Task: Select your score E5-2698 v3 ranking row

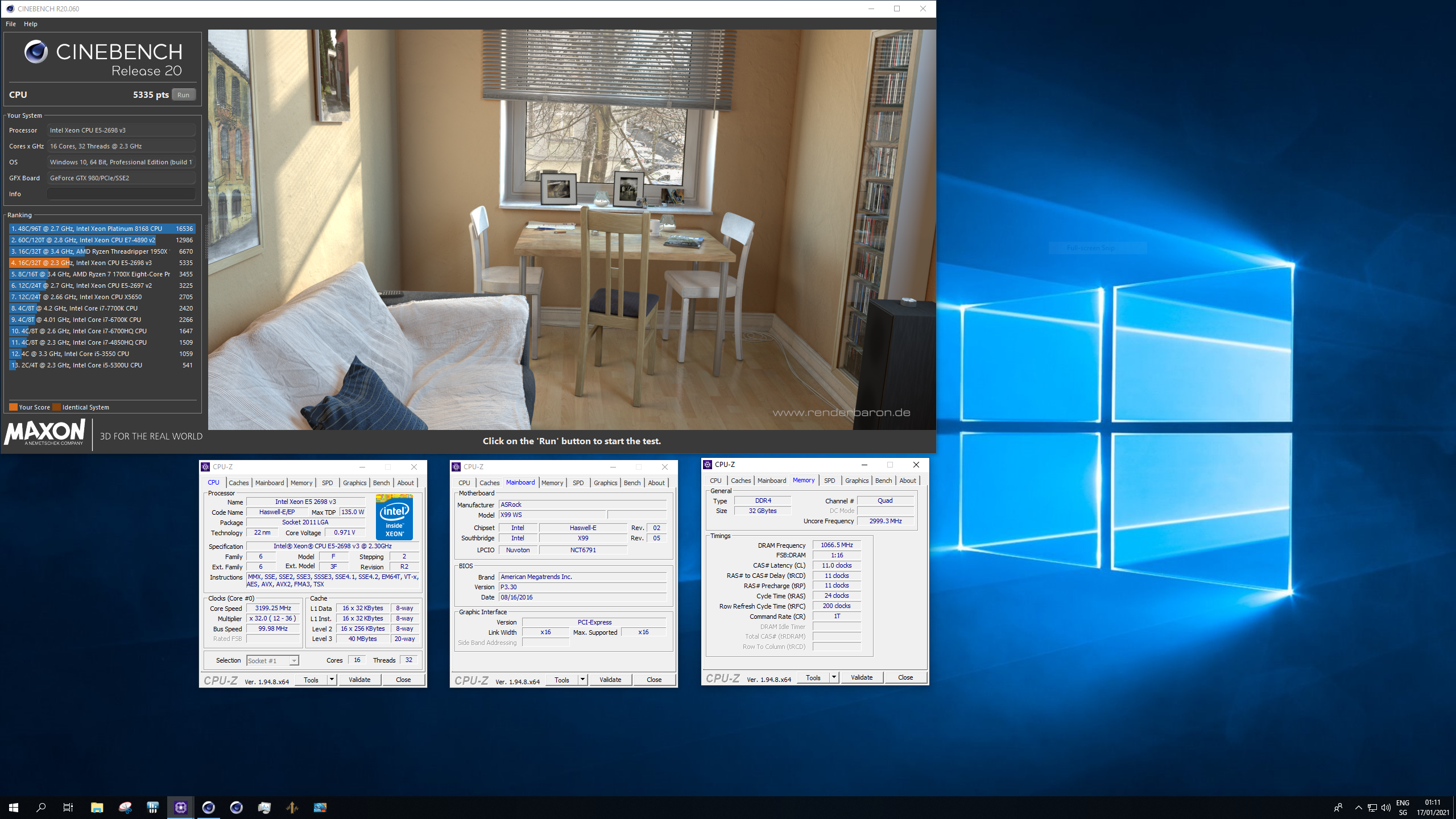Action: click(x=102, y=263)
